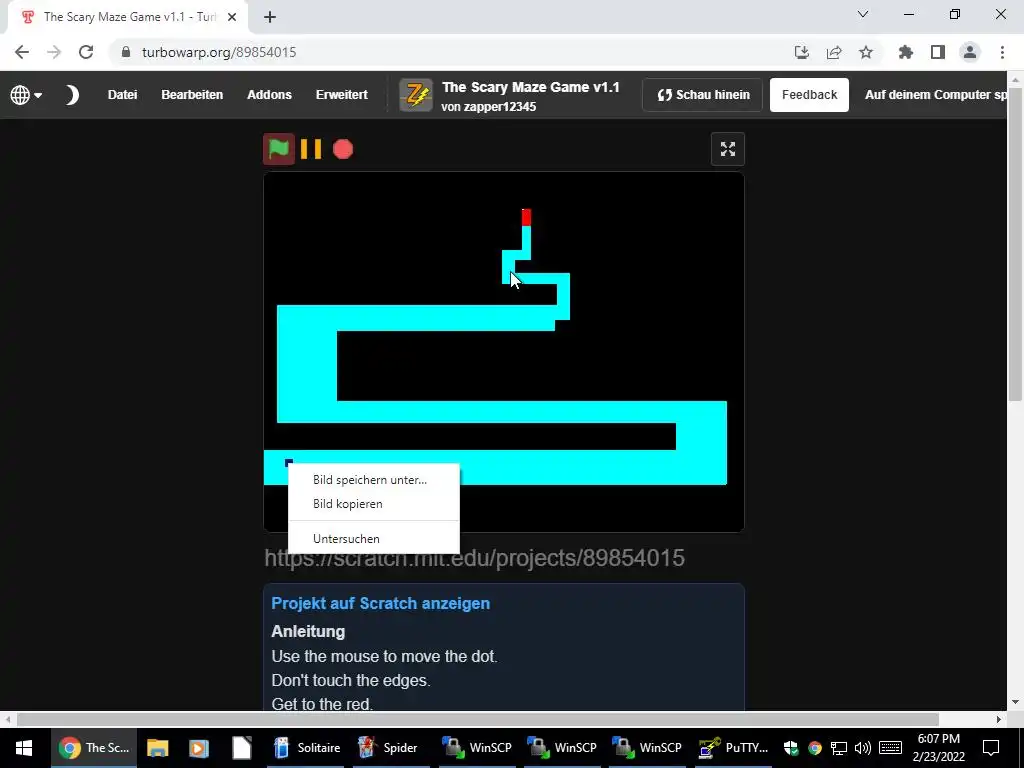The width and height of the screenshot is (1024, 768).
Task: Open the Chrome three-dot menu
Action: 1002,52
